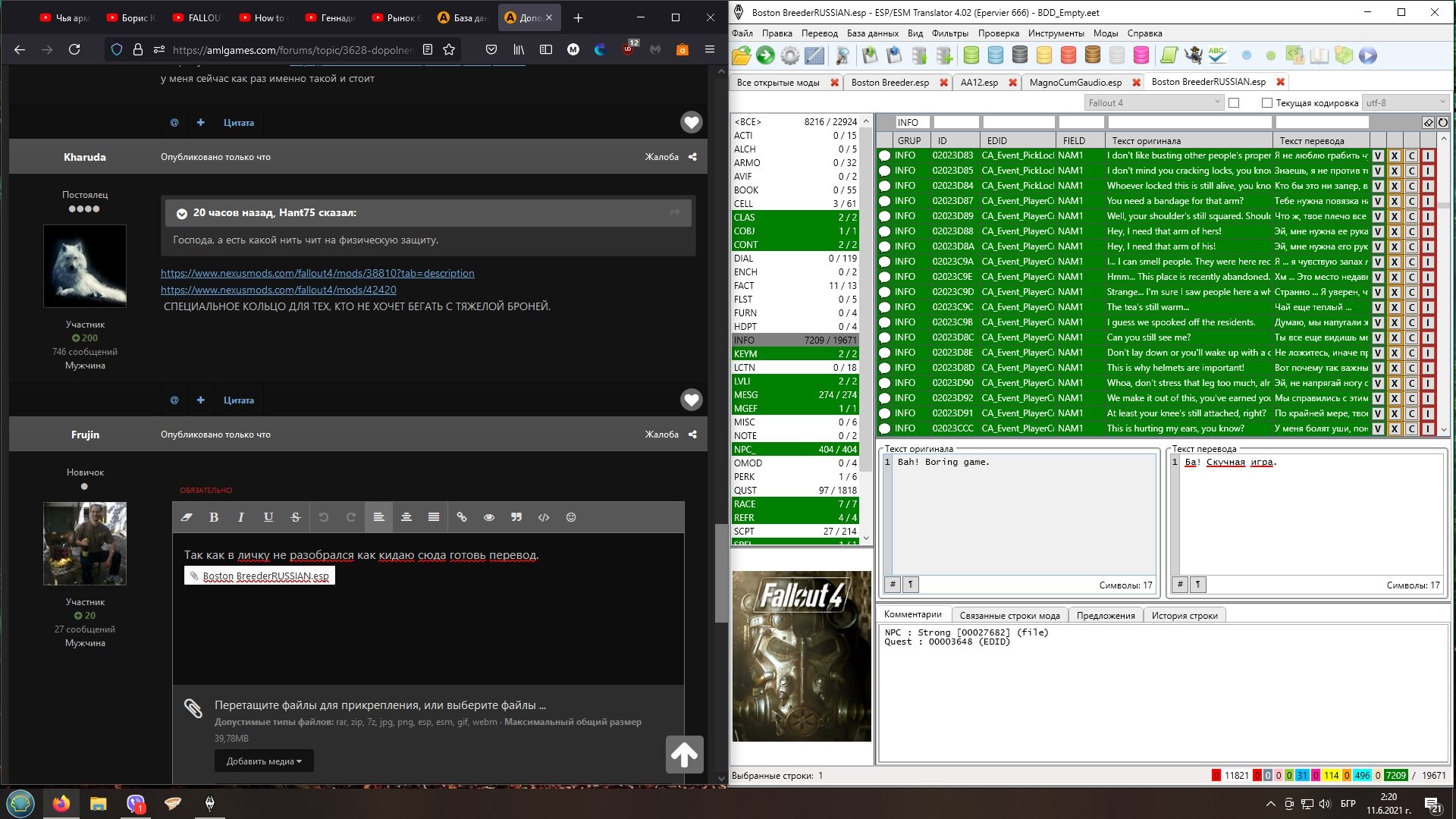Click the pink database toolbar icon
The image size is (1456, 819).
coord(1141,55)
